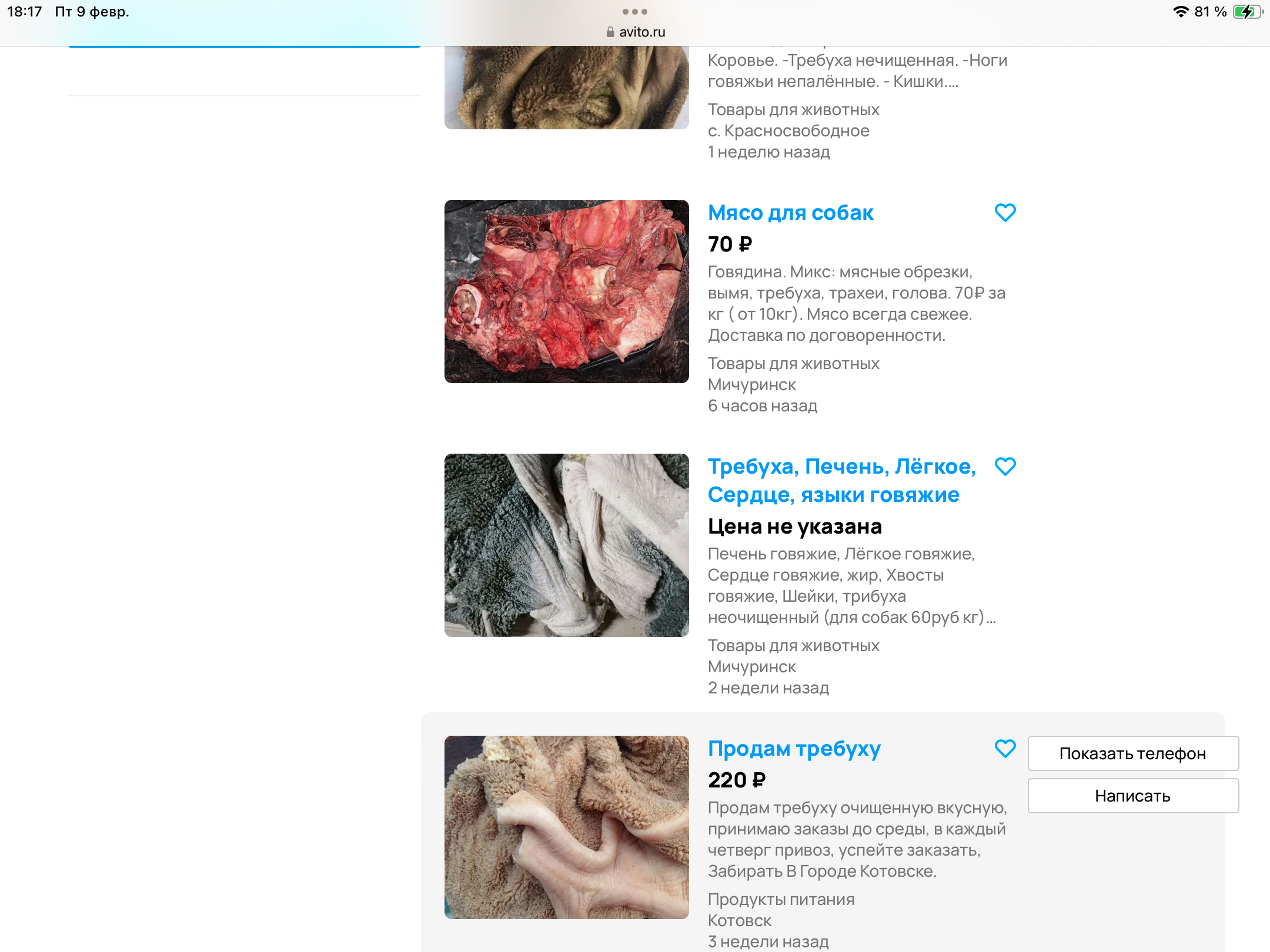Viewport: 1270px width, 952px height.
Task: Open the 'Мясо для собак' listing title
Action: [x=790, y=213]
